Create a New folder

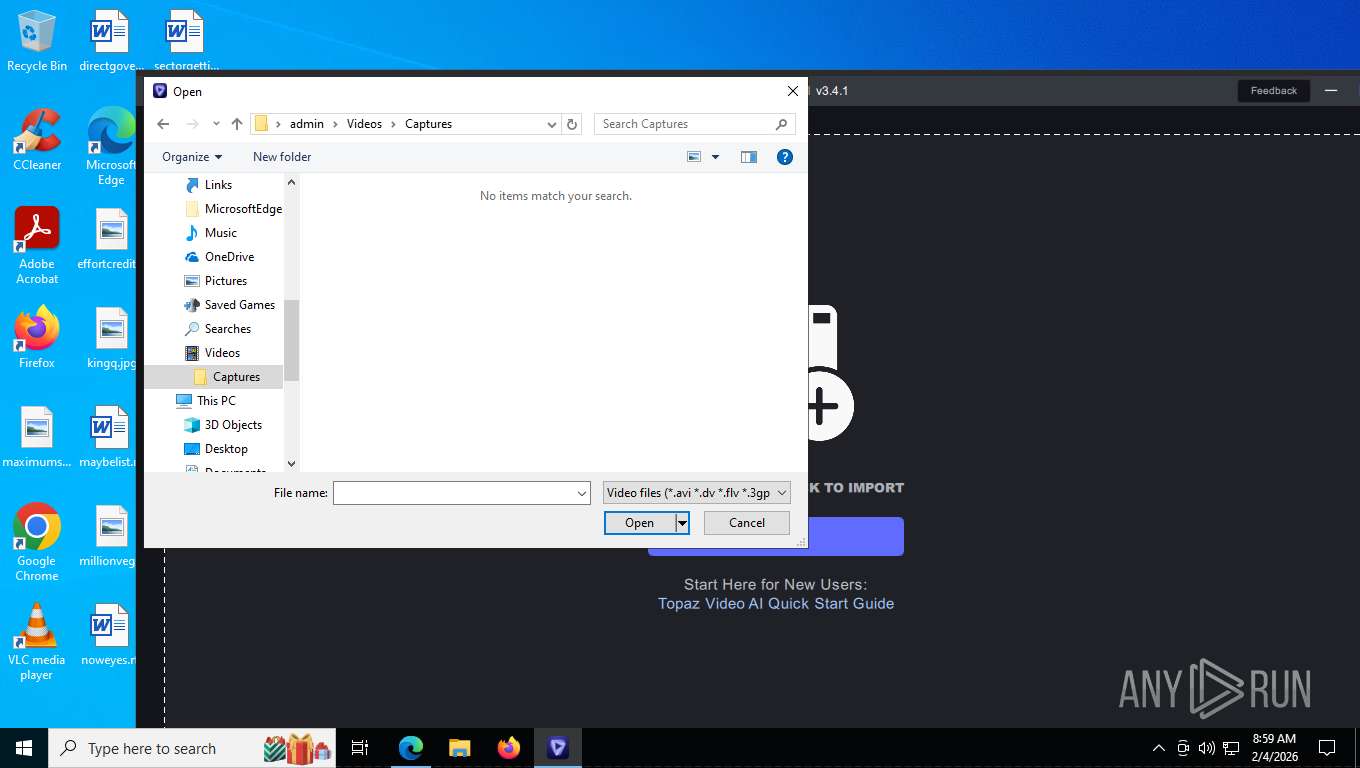coord(282,157)
